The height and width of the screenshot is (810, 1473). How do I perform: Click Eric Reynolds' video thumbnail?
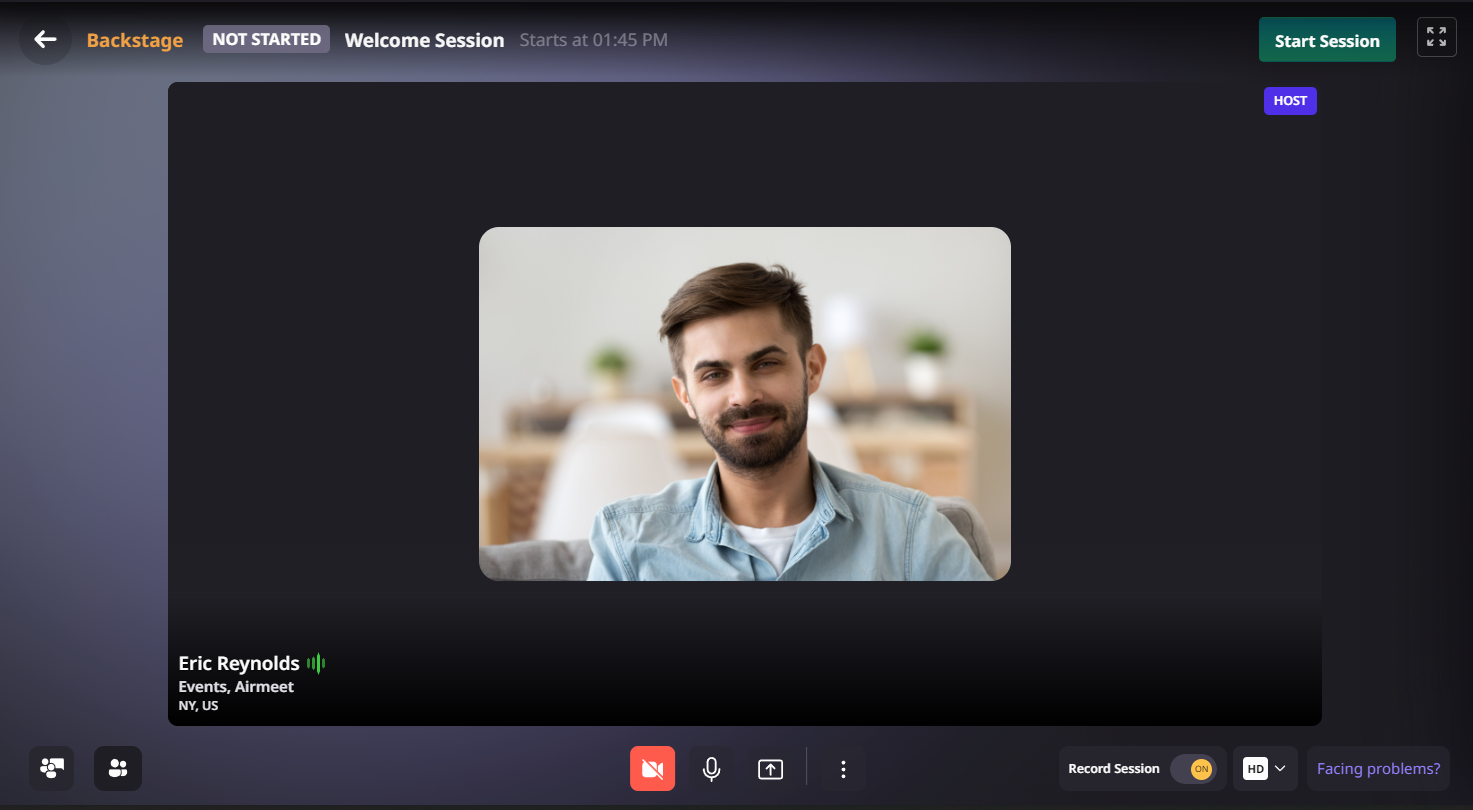click(x=745, y=404)
